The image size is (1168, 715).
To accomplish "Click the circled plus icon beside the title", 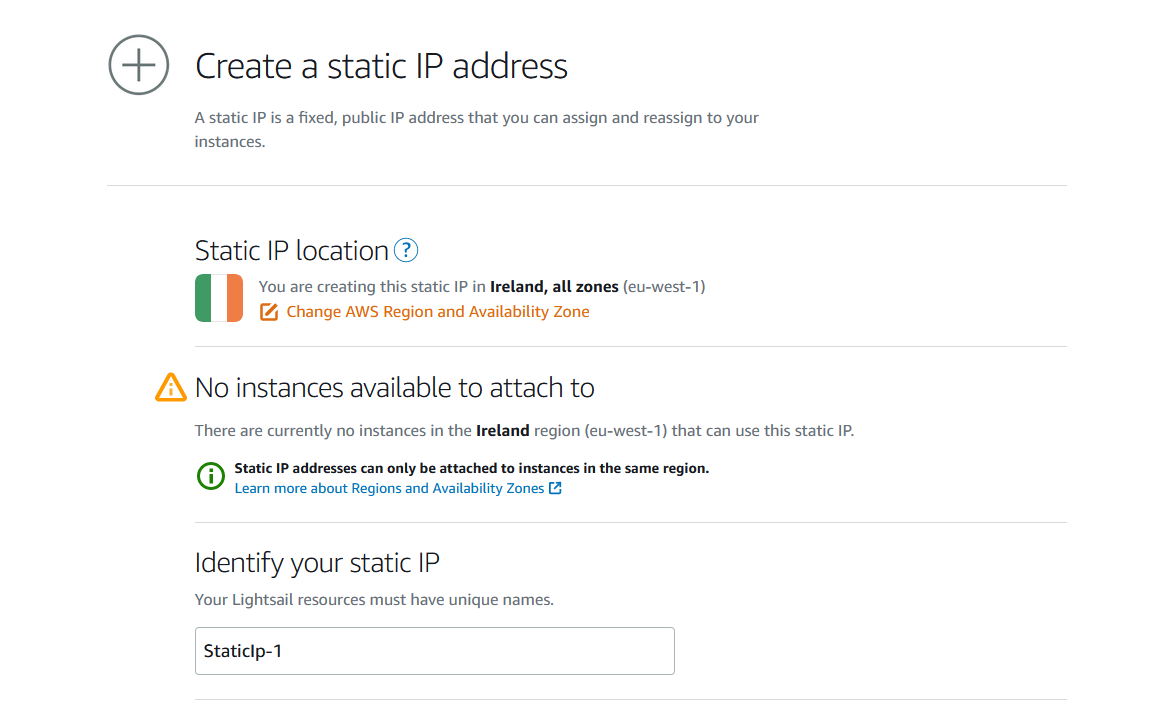I will (139, 65).
